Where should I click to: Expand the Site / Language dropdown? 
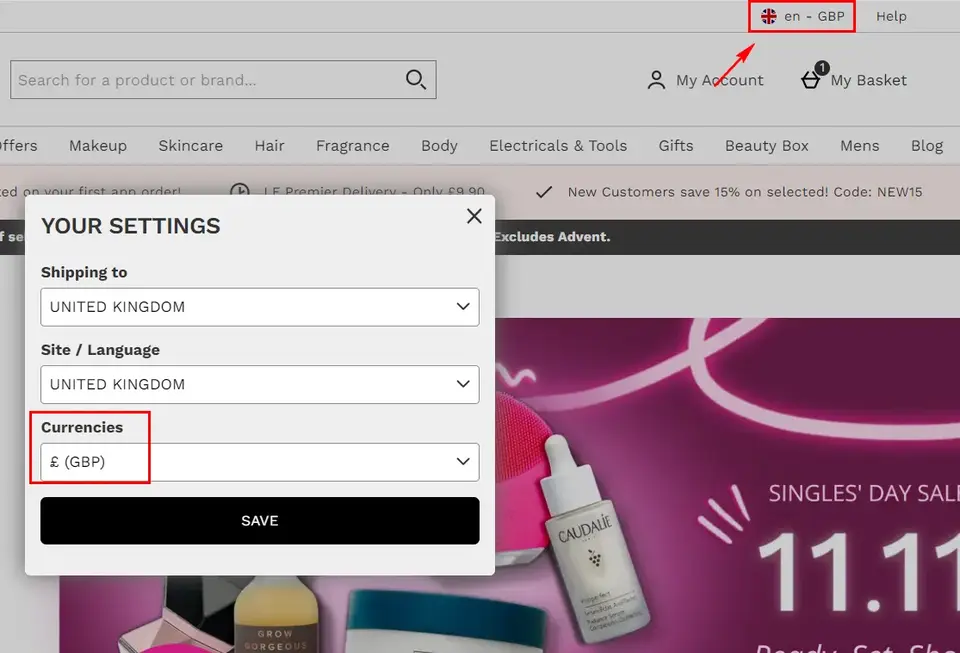coord(260,384)
